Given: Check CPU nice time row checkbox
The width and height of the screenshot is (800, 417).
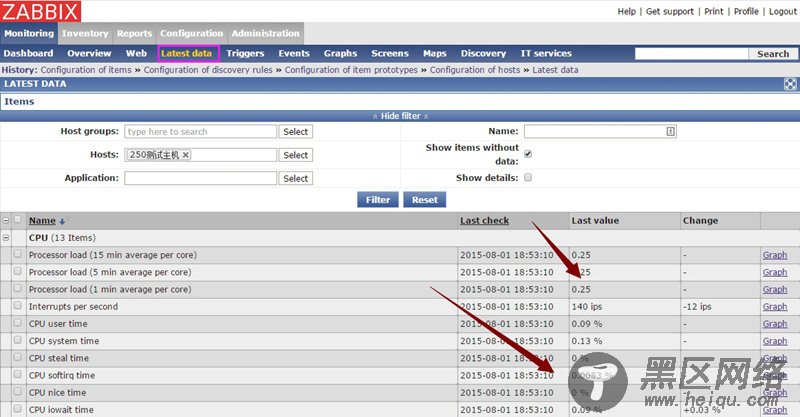Looking at the screenshot, I should [18, 391].
